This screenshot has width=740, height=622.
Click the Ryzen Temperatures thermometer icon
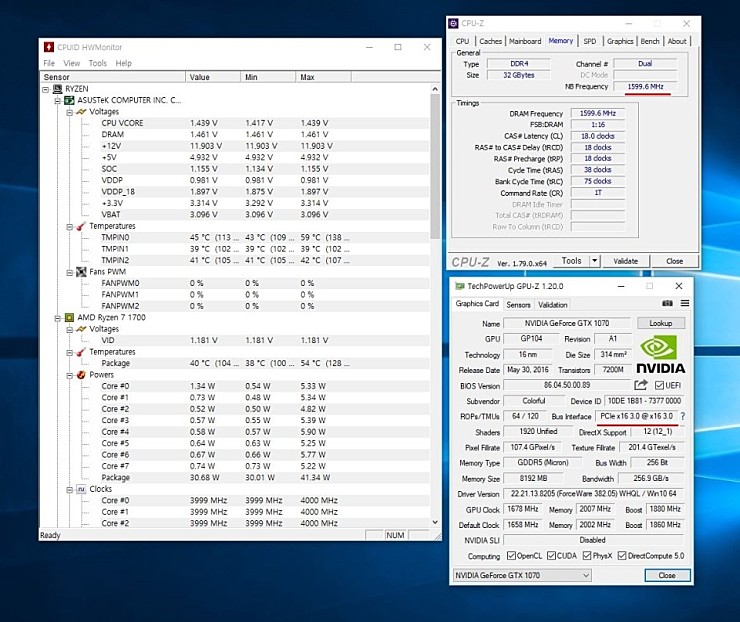pos(81,352)
